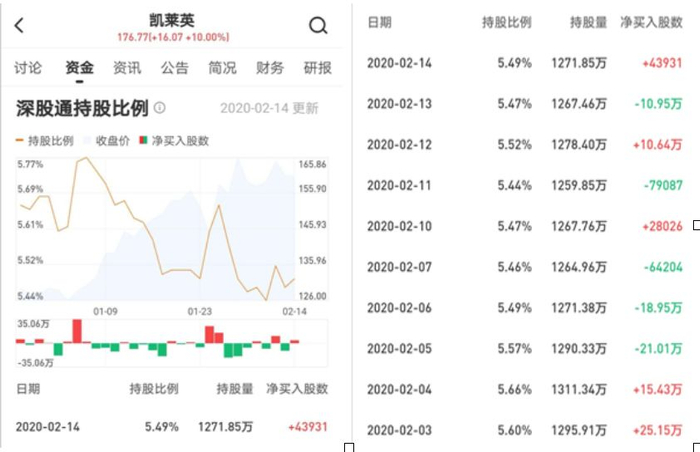Click the +28026 net-buy value
Viewport: 700px width, 452px height.
[662, 226]
